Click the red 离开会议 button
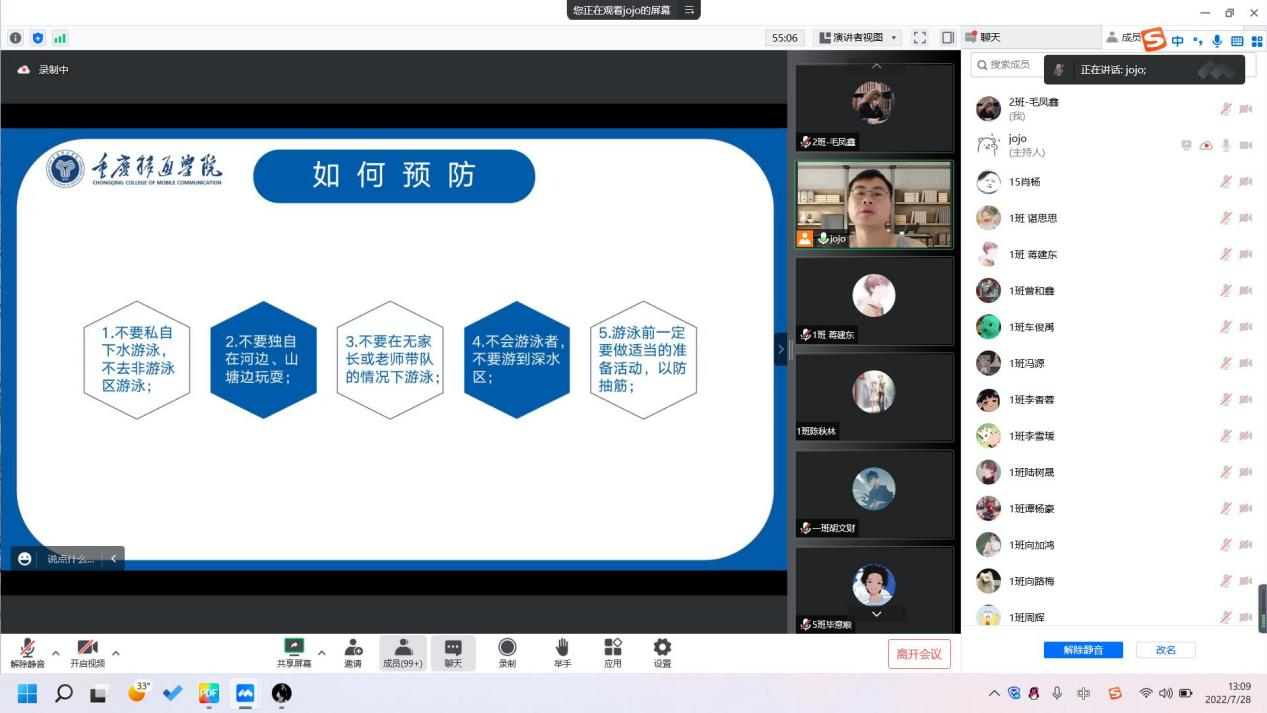The width and height of the screenshot is (1267, 713). tap(919, 654)
